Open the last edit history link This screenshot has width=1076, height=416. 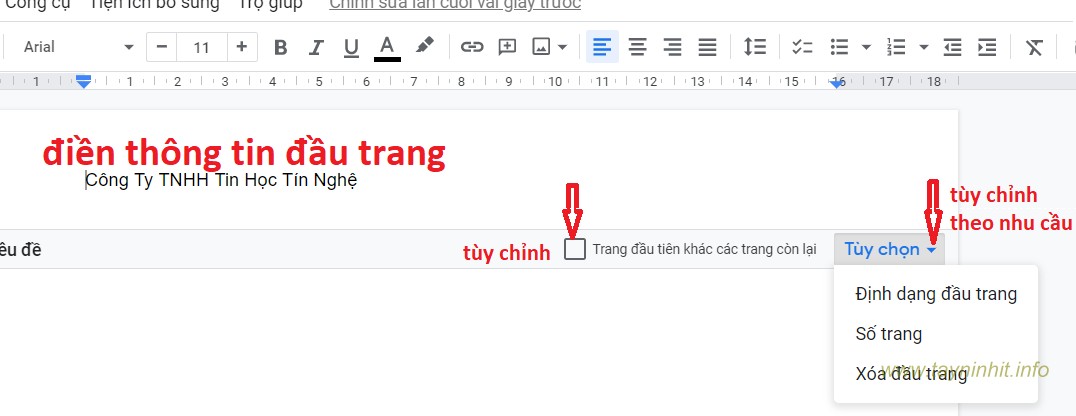pos(455,5)
